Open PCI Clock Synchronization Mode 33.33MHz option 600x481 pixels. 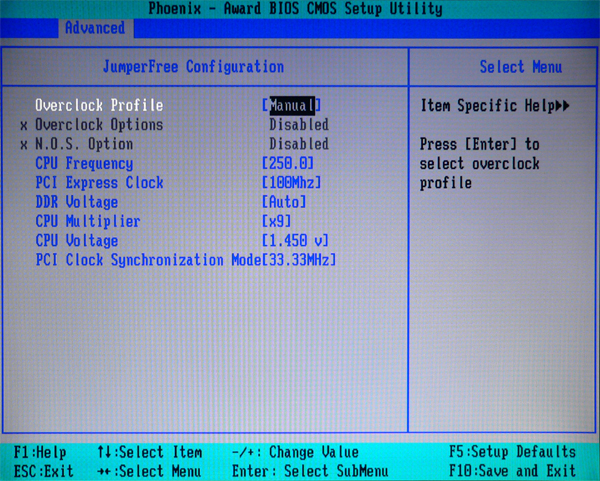coord(299,260)
